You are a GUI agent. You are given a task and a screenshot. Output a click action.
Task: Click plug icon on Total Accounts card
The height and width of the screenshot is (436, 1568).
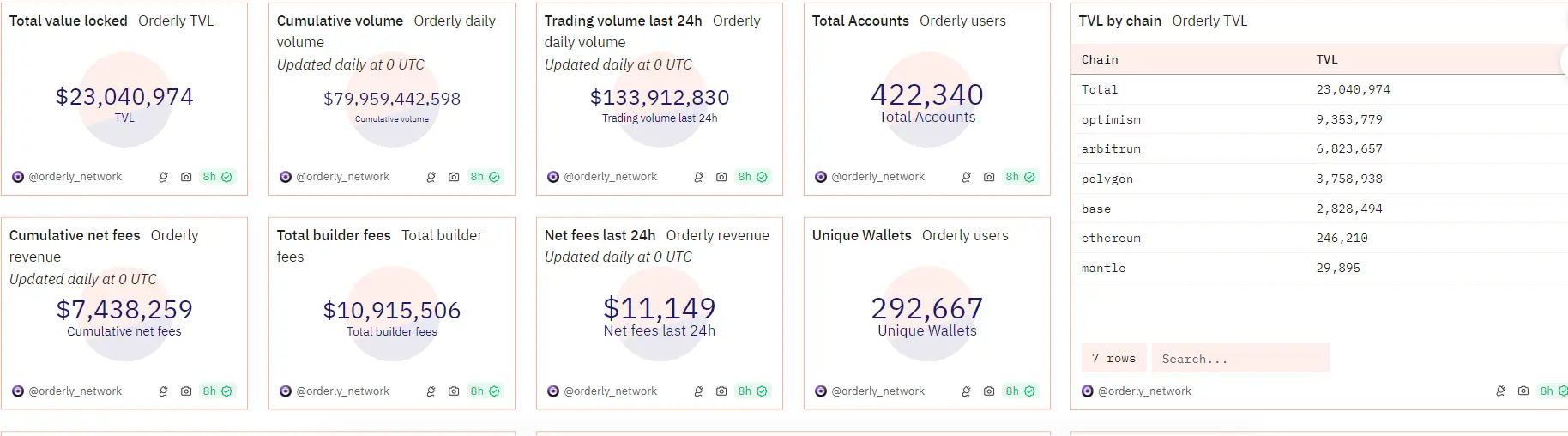tap(966, 177)
